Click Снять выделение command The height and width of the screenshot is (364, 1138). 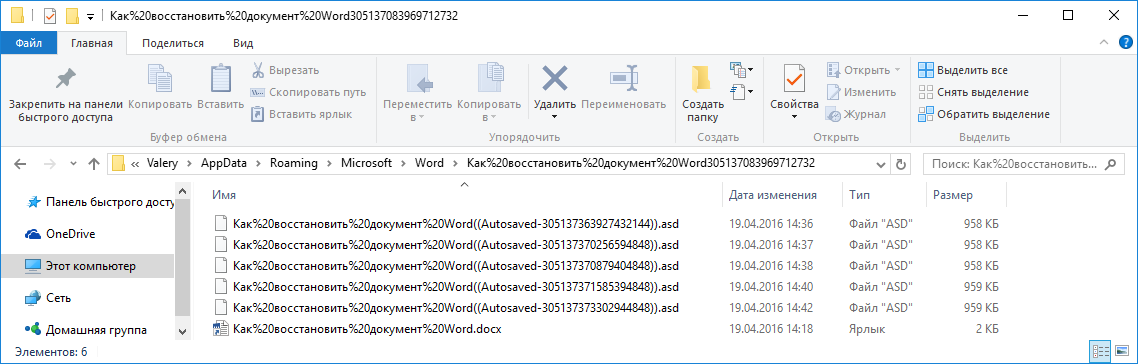(x=973, y=92)
